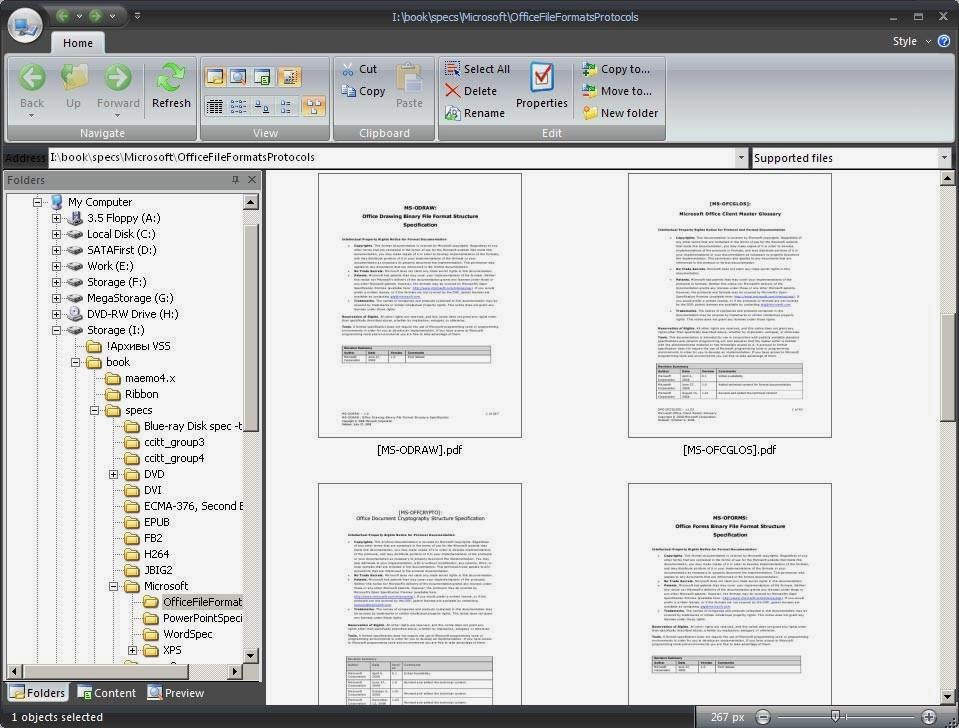The height and width of the screenshot is (728, 959).
Task: Expand the DVD folder node
Action: 113,474
